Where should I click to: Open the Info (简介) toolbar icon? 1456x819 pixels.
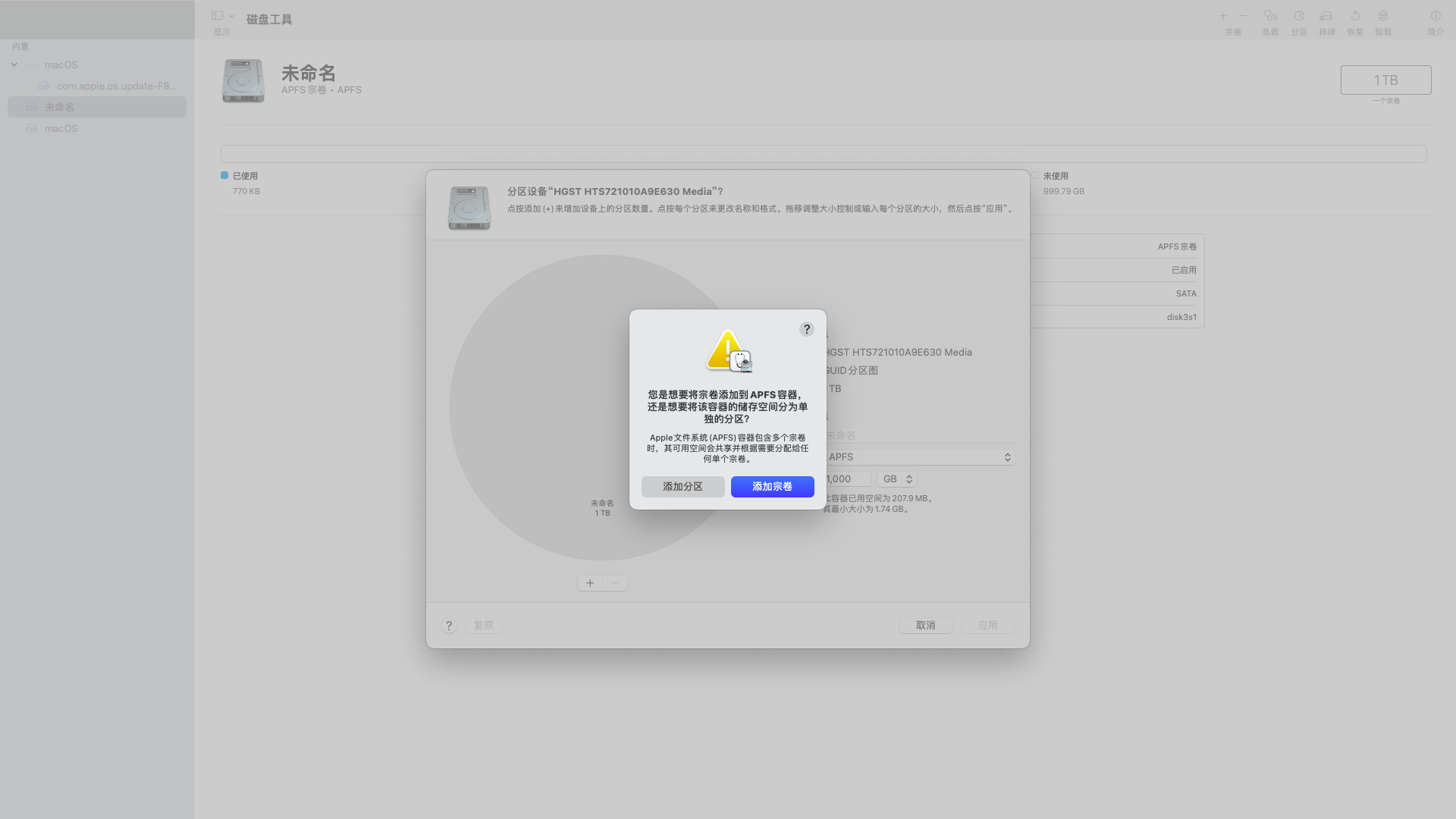click(1436, 16)
